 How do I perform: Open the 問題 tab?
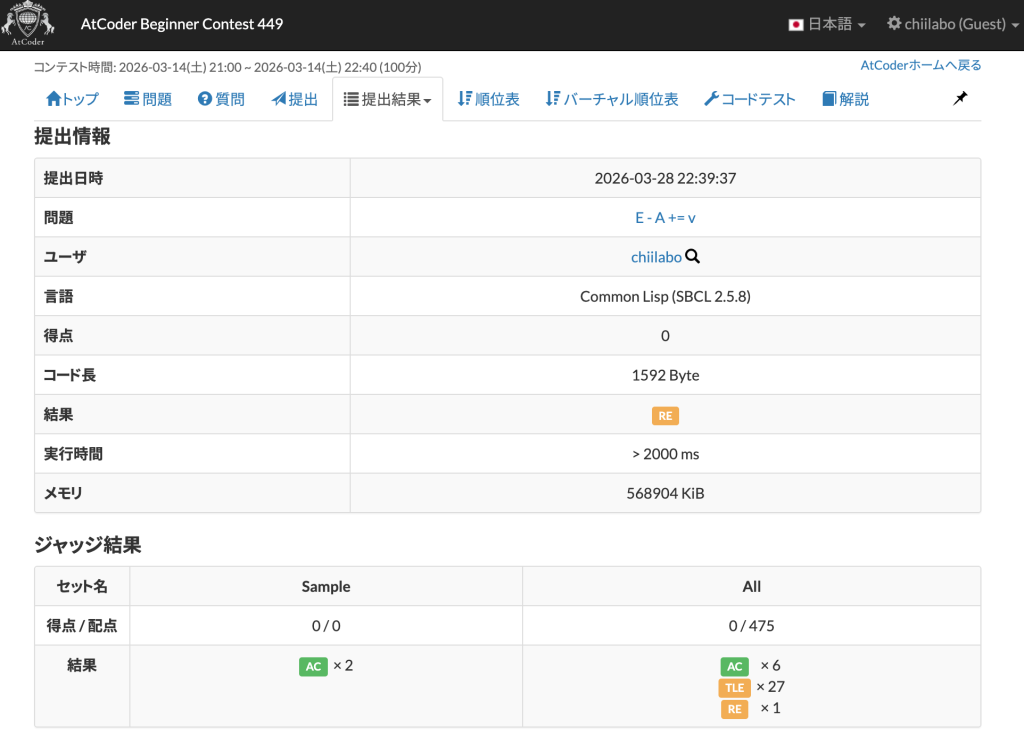(148, 99)
